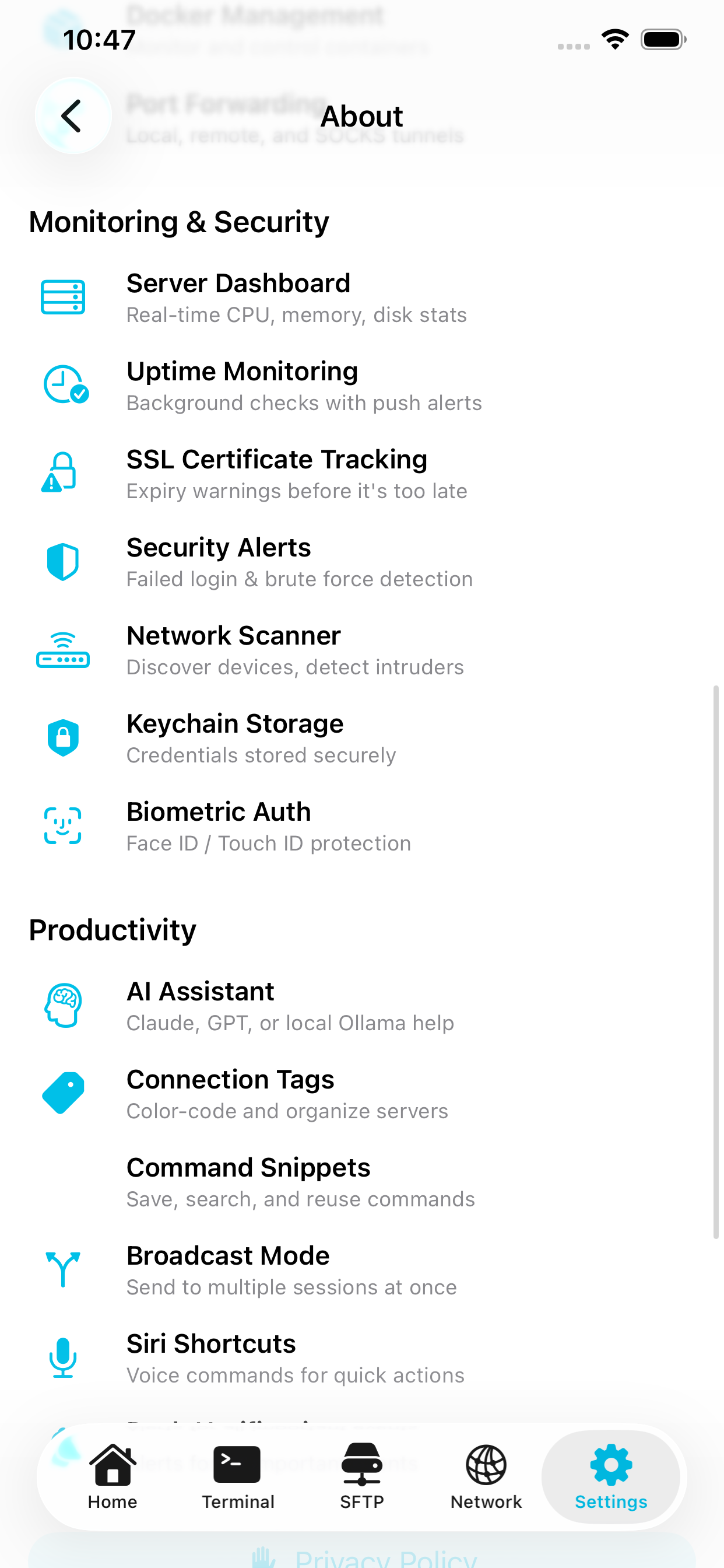Switch to the Home tab
Viewport: 724px width, 1568px height.
point(113,1476)
